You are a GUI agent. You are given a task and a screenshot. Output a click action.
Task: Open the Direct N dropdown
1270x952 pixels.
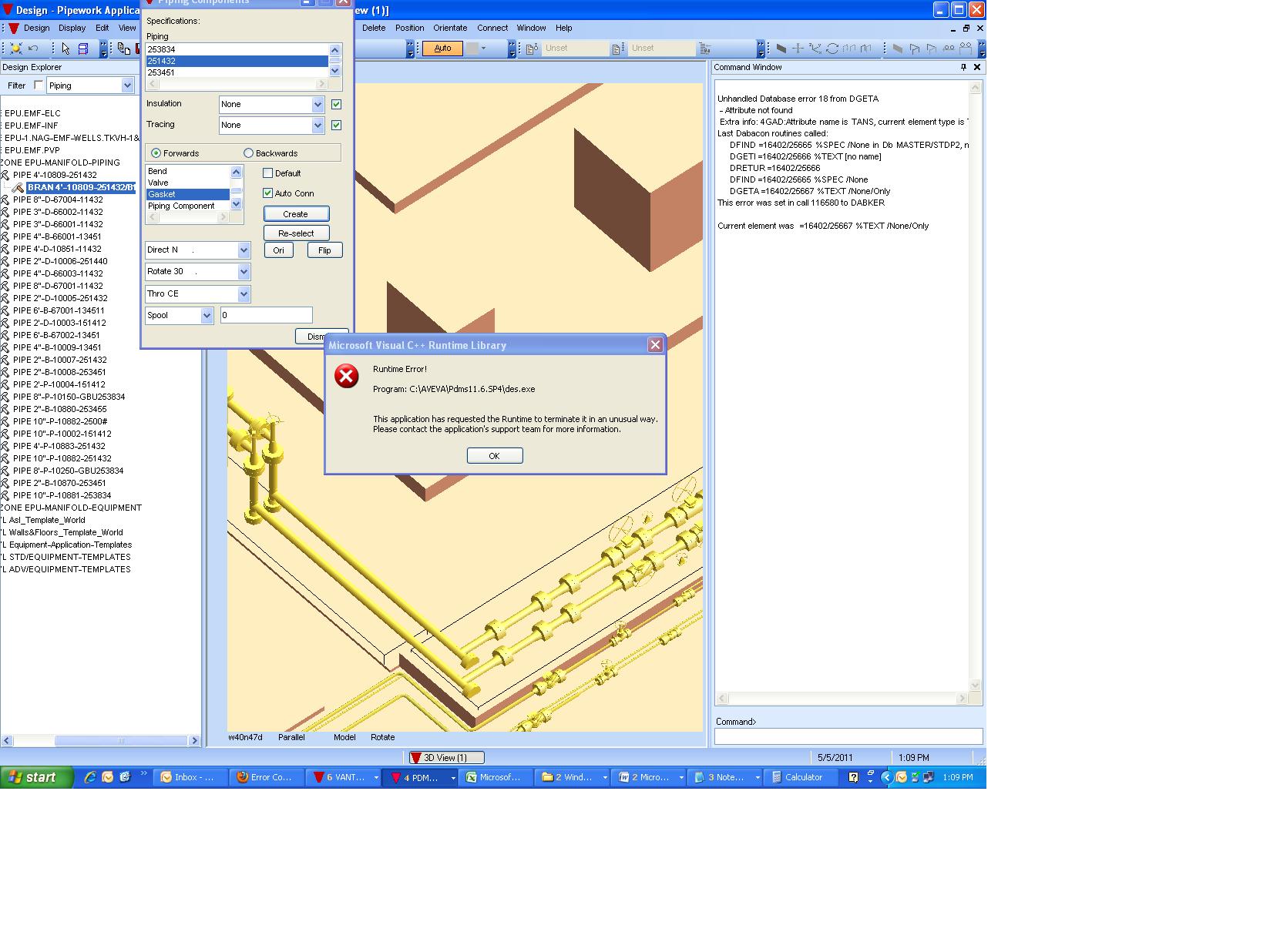pyautogui.click(x=244, y=250)
